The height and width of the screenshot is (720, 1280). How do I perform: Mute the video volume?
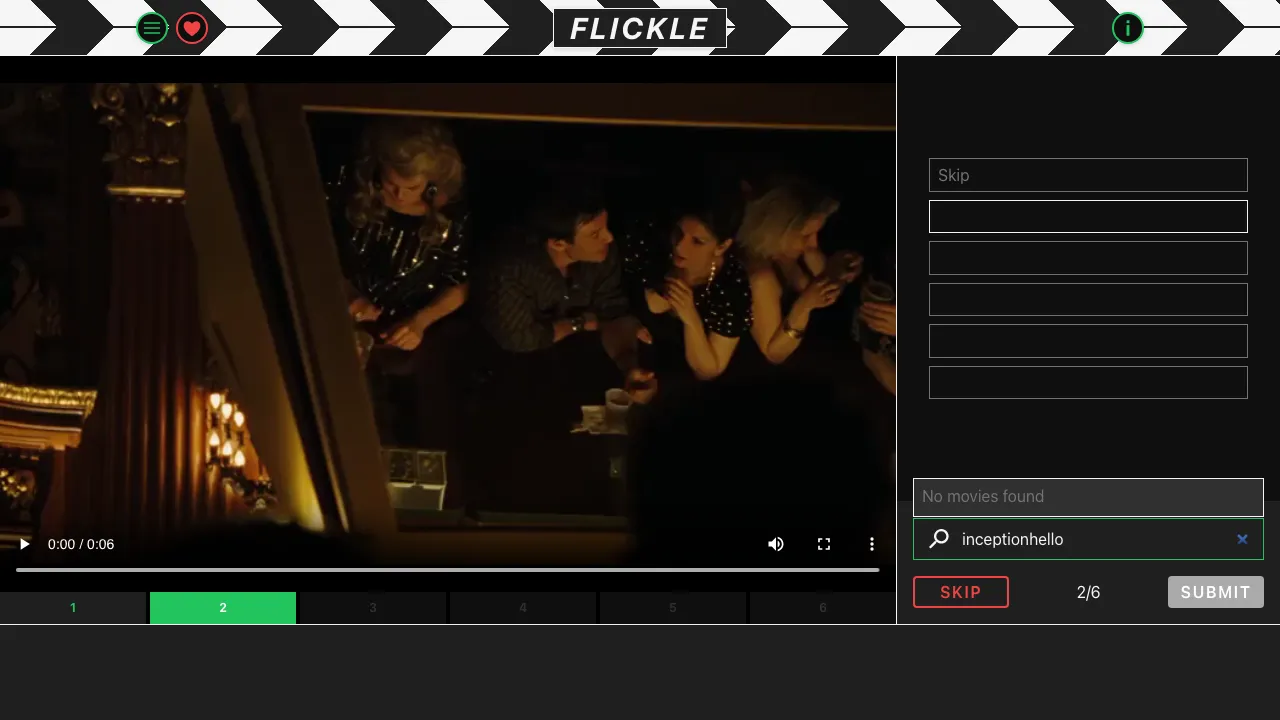pos(776,544)
